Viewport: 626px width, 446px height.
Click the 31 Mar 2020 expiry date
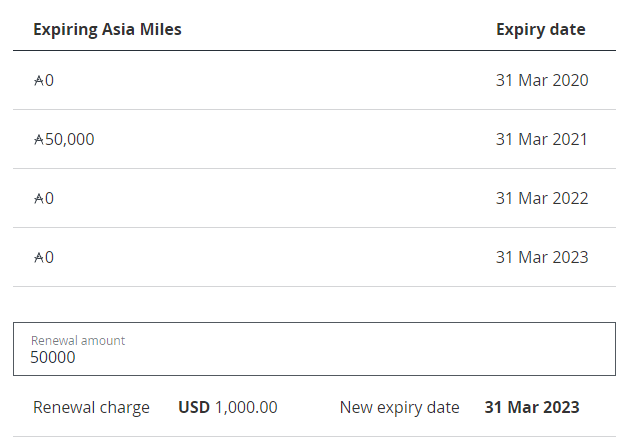(542, 80)
